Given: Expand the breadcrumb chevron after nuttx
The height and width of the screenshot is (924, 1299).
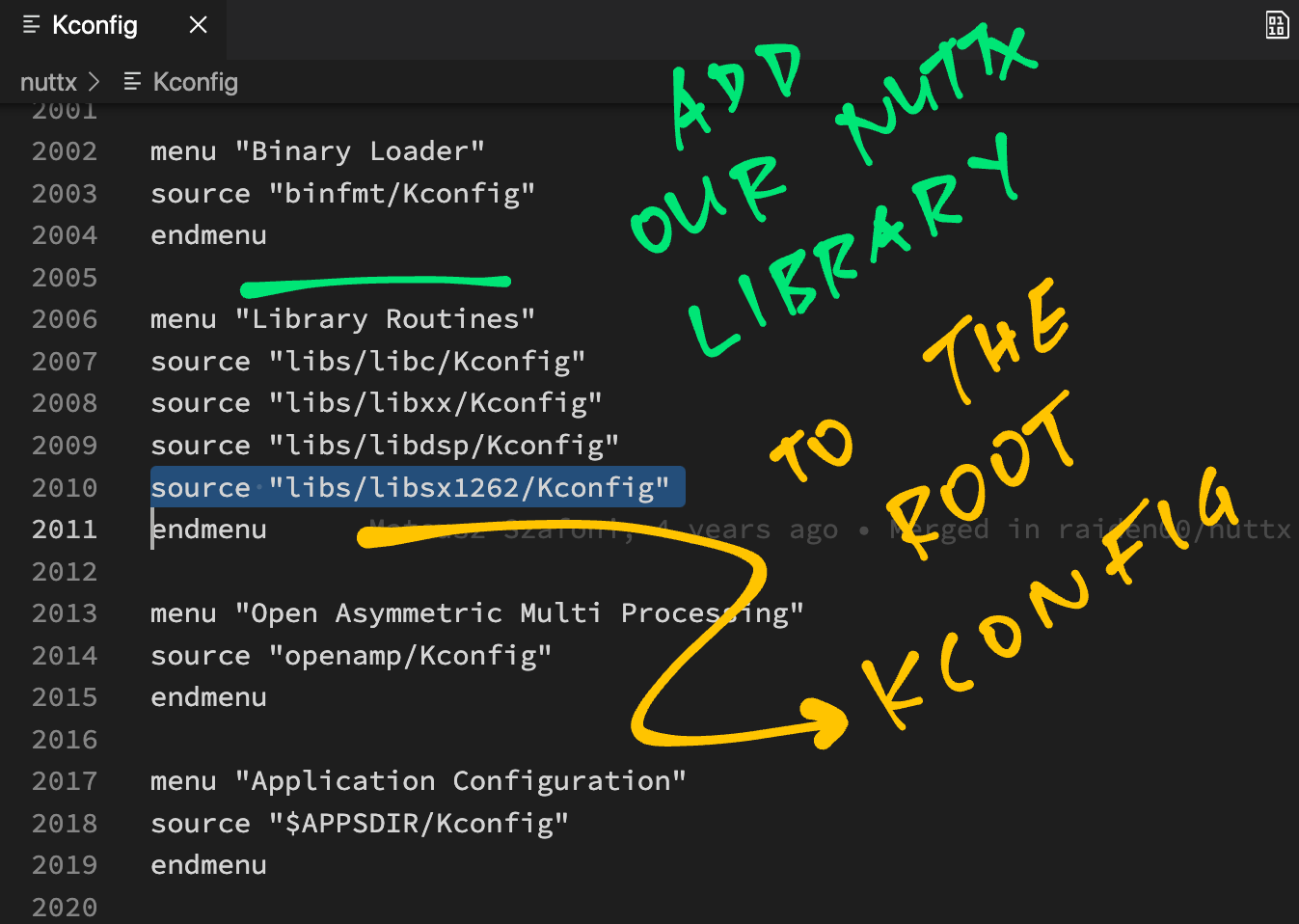Looking at the screenshot, I should [x=95, y=82].
